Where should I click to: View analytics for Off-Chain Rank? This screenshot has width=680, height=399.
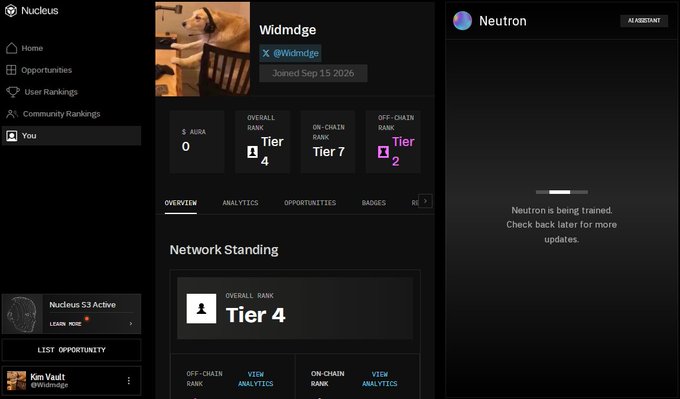[x=255, y=379]
